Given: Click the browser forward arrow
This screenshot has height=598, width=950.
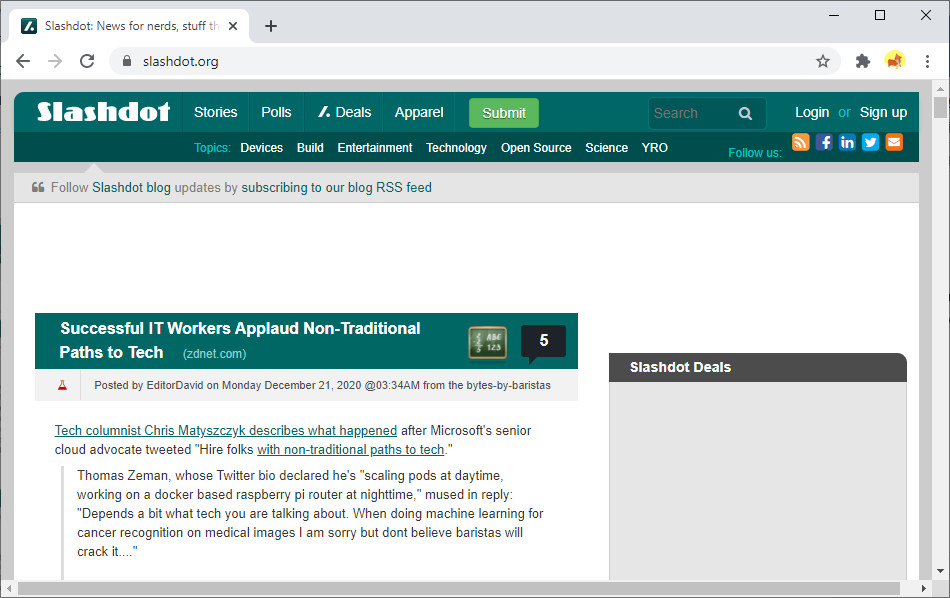Looking at the screenshot, I should click(x=55, y=61).
